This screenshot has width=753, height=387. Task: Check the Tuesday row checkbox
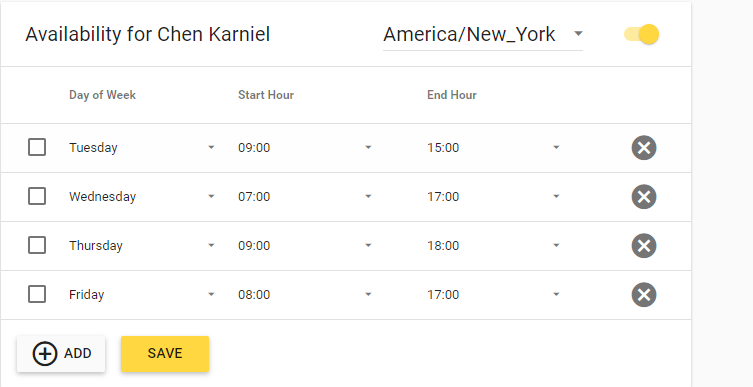[37, 147]
